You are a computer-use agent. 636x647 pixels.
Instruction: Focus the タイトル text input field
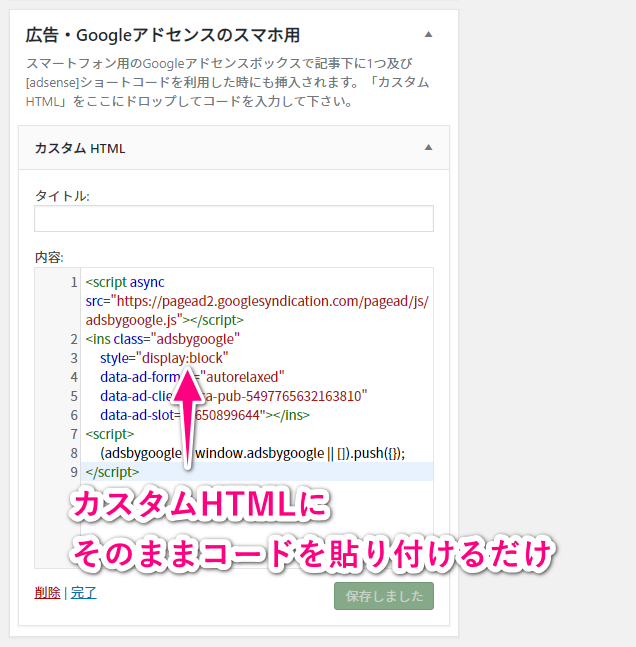tap(233, 219)
